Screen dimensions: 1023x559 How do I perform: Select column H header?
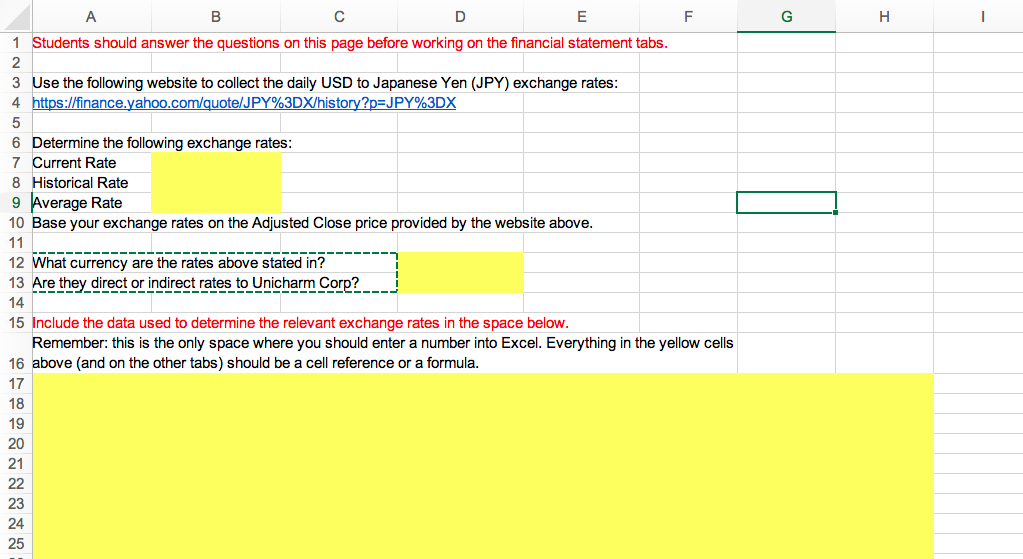click(884, 16)
